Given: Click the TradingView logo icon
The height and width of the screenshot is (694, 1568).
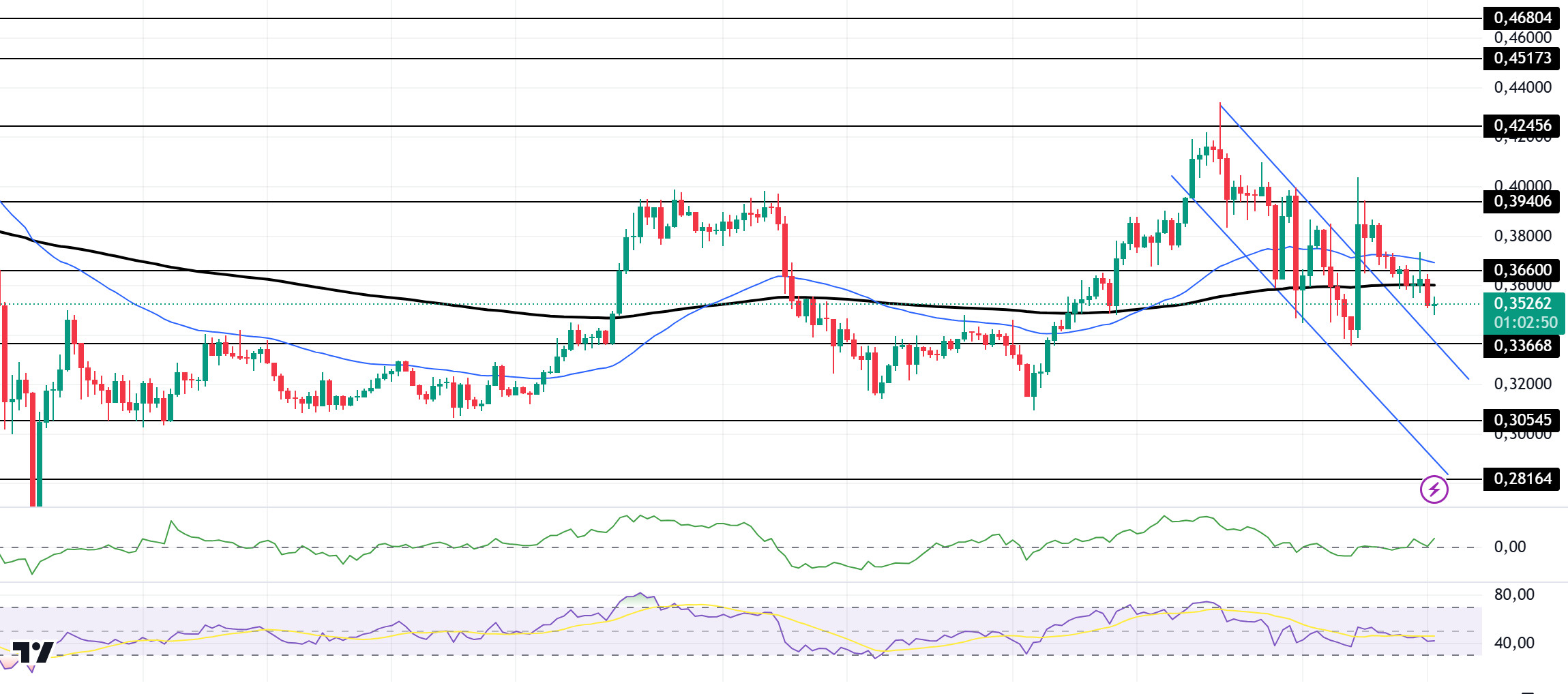Looking at the screenshot, I should coord(33,652).
